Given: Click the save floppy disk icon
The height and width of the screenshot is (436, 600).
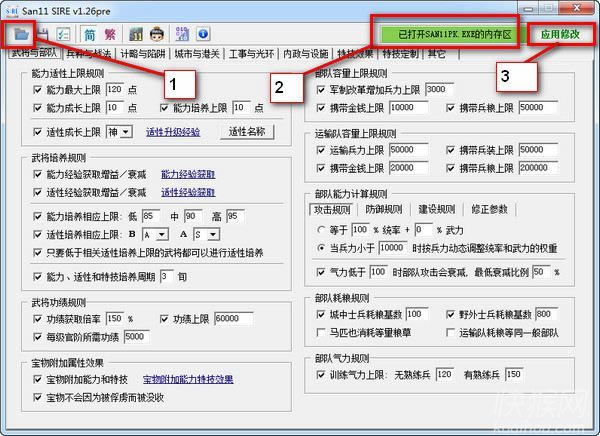Looking at the screenshot, I should [40, 34].
